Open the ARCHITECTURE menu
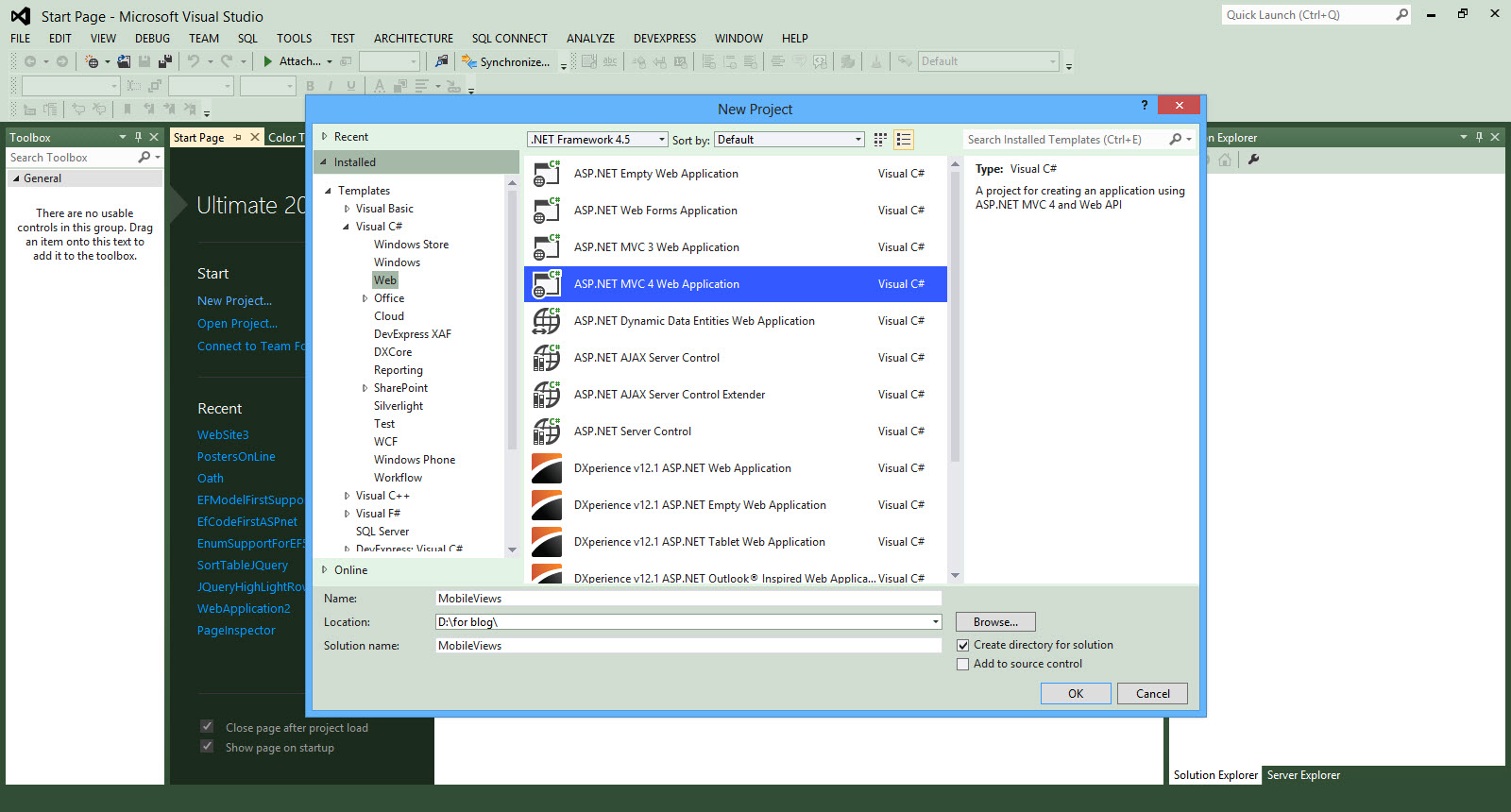Image resolution: width=1511 pixels, height=812 pixels. [x=414, y=39]
